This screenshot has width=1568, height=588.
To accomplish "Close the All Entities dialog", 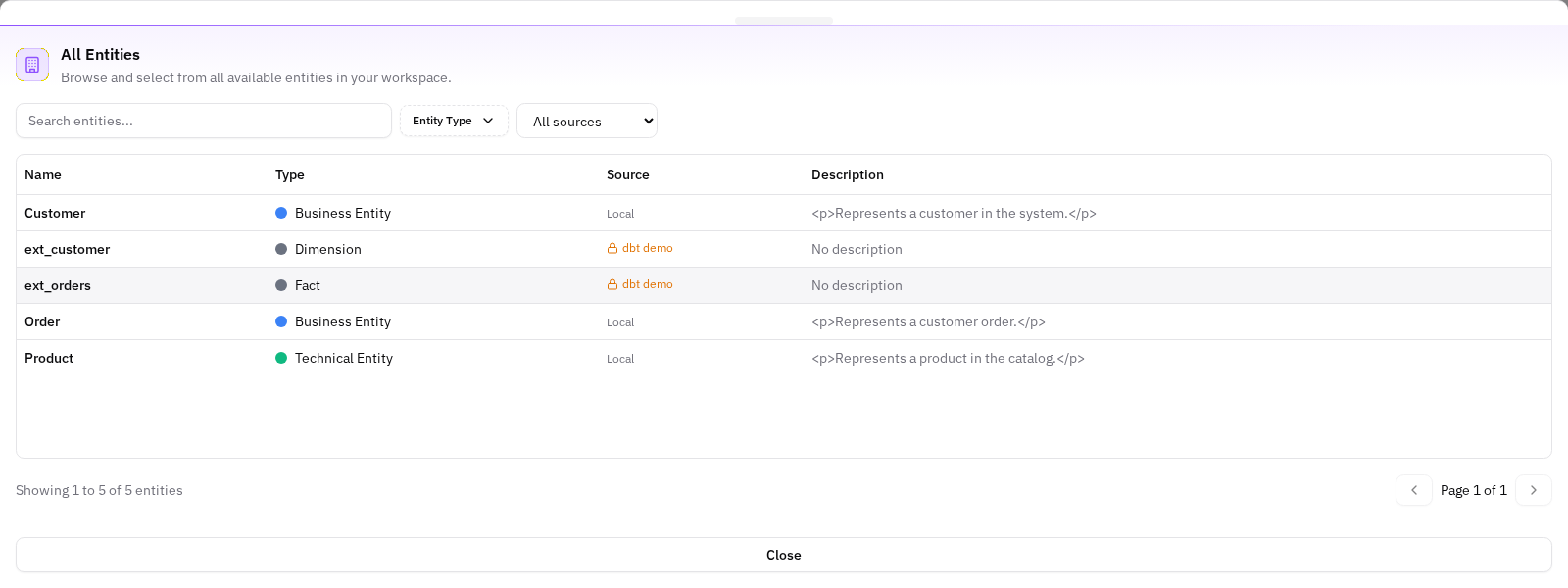I will (784, 555).
